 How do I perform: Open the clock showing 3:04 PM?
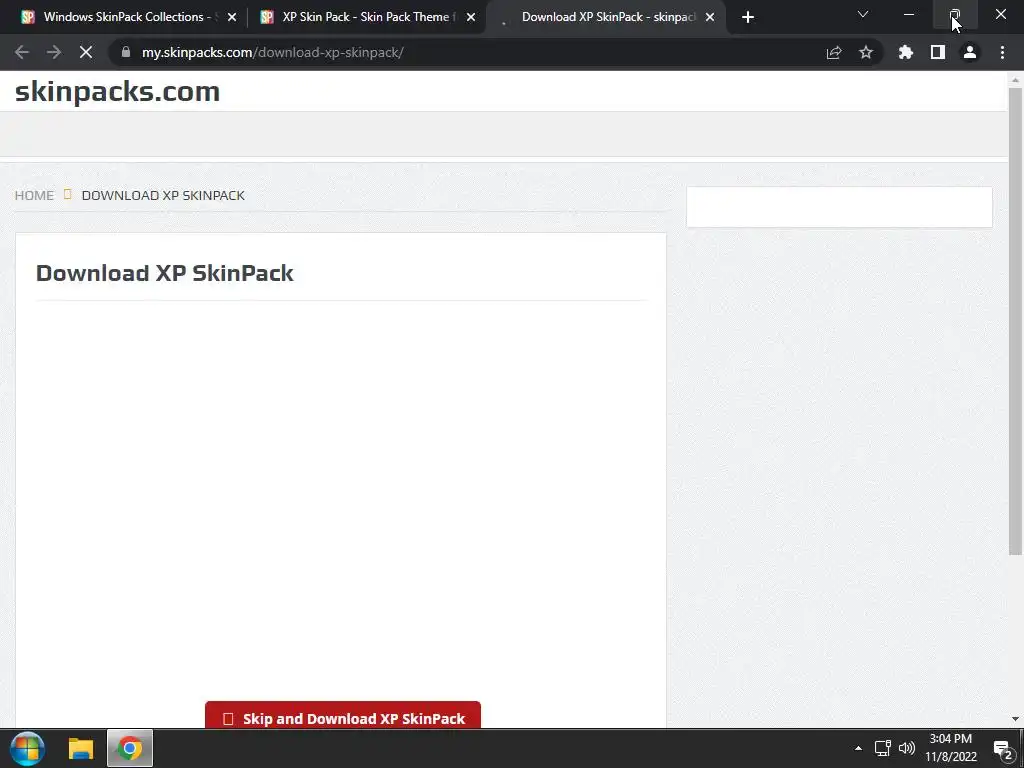(951, 748)
